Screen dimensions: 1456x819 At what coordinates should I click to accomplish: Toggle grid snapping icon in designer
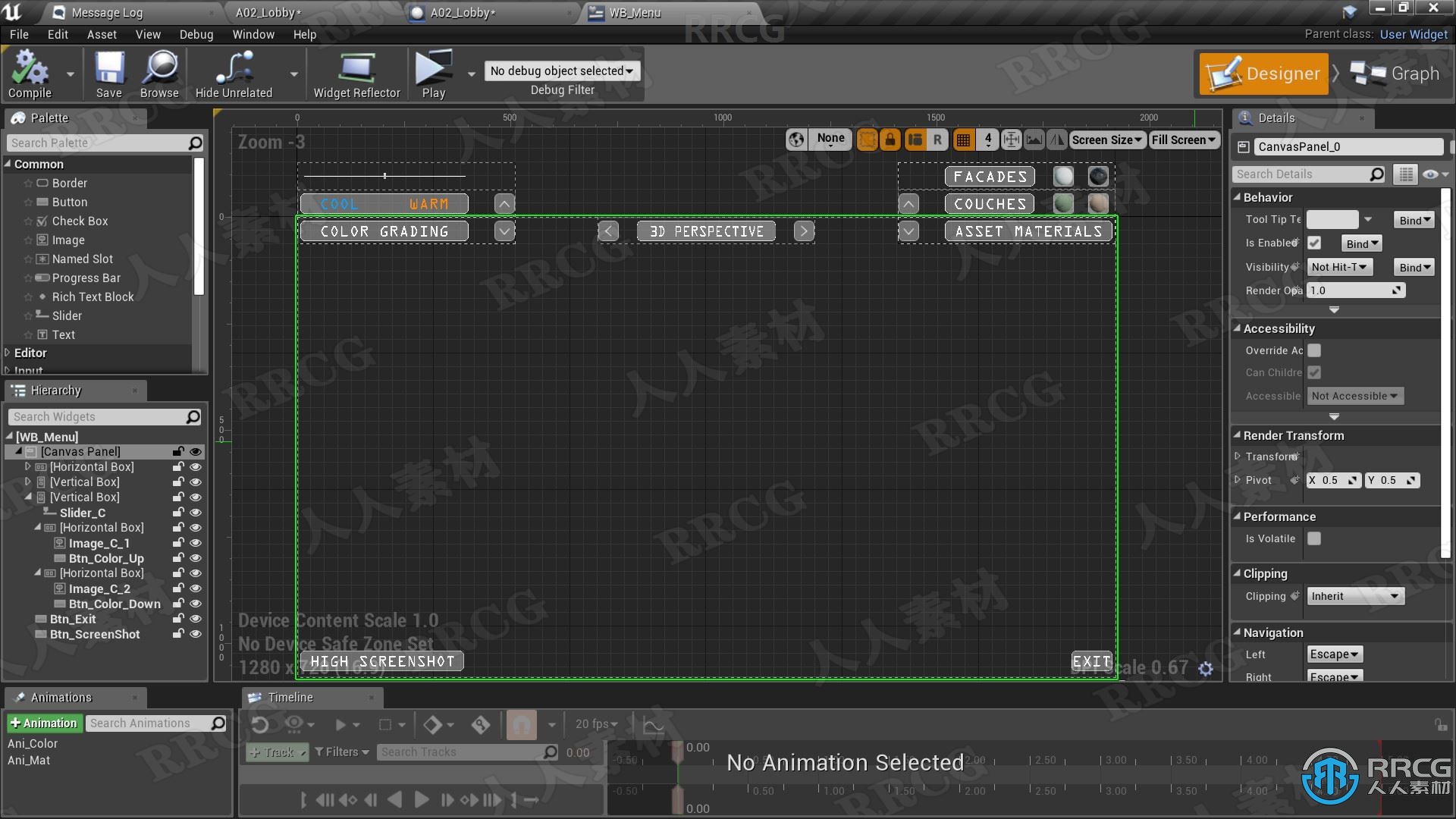pyautogui.click(x=963, y=140)
